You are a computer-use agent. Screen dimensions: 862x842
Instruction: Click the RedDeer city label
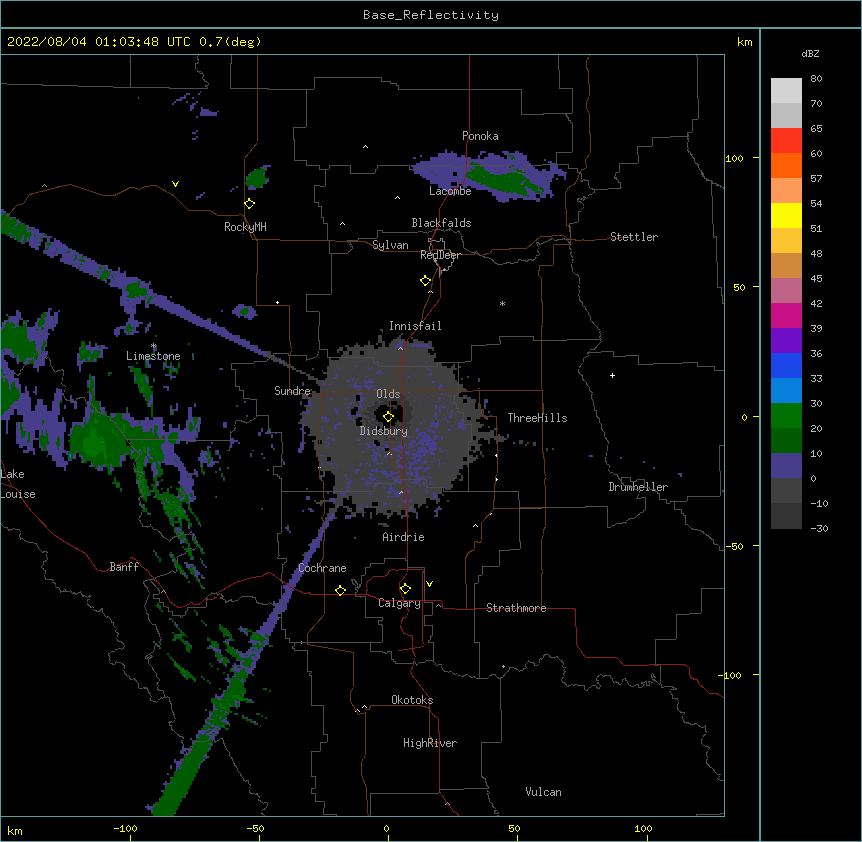(440, 255)
